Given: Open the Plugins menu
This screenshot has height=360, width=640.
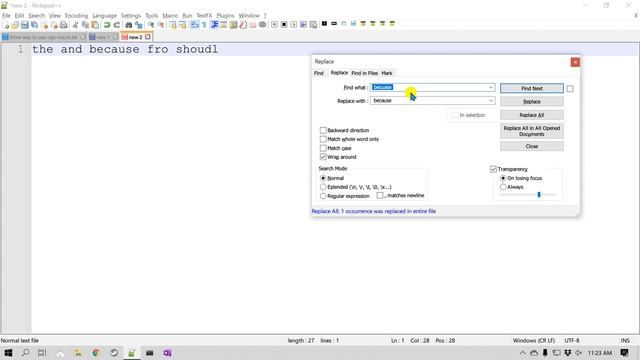Looking at the screenshot, I should pyautogui.click(x=225, y=16).
